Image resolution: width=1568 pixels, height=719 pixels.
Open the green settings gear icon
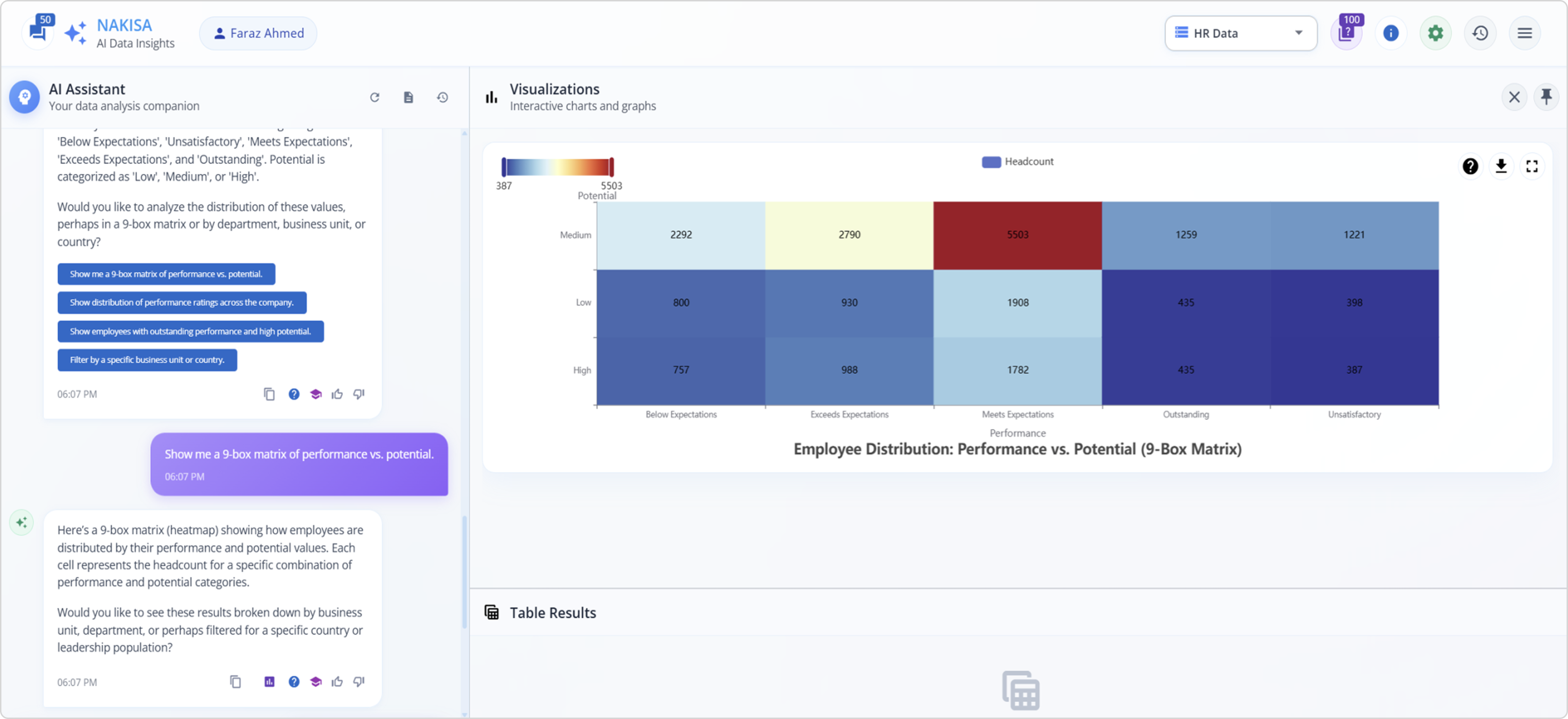click(1435, 33)
